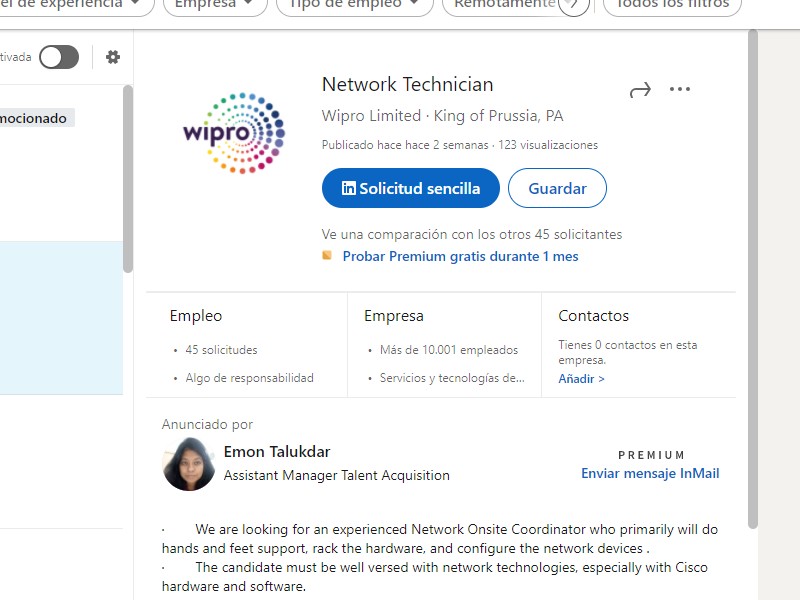Click the Wipro company logo
The image size is (800, 600).
[x=234, y=133]
